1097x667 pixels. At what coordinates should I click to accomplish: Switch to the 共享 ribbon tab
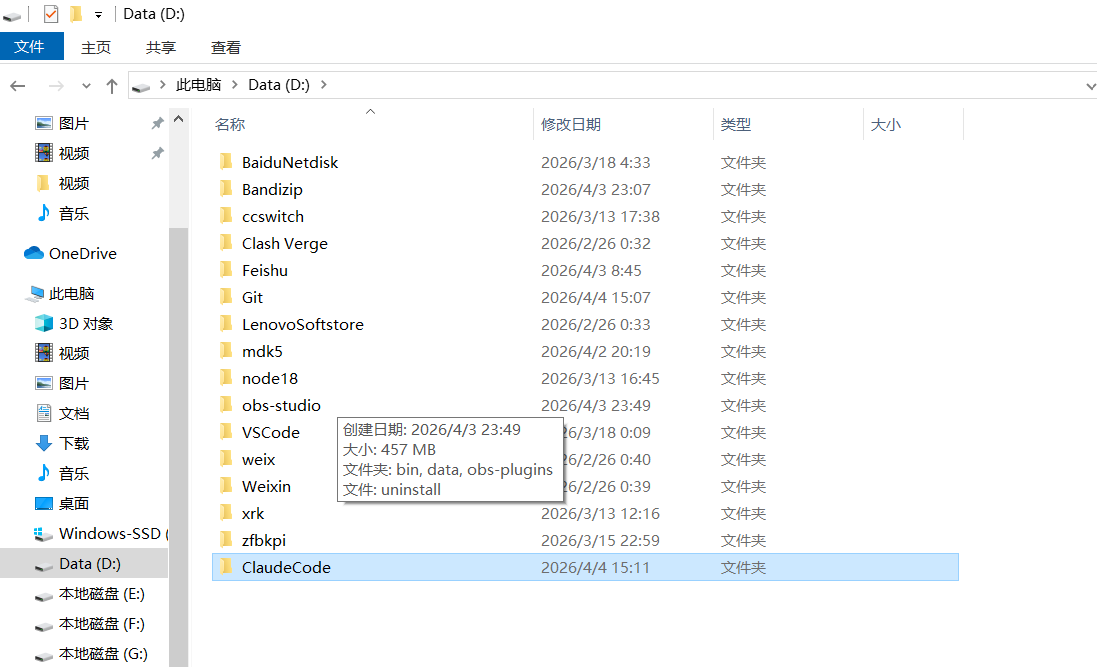(x=161, y=48)
